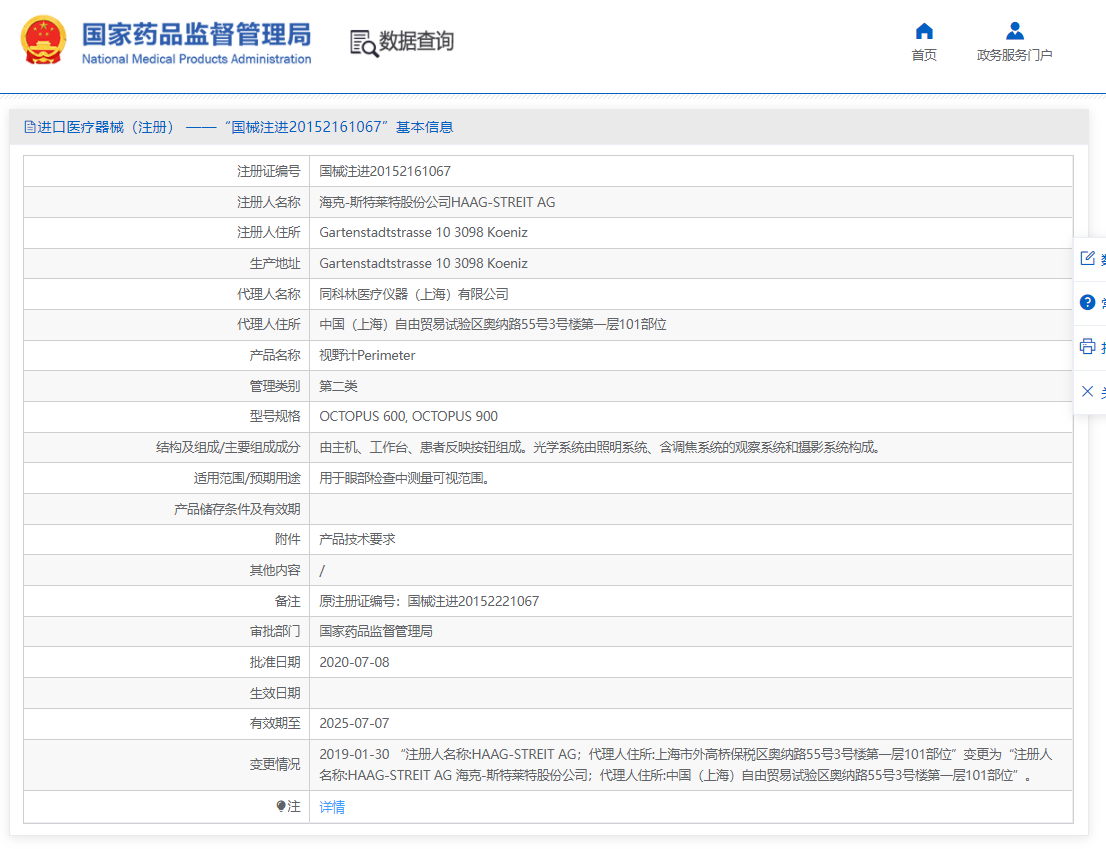Click National Medical Products Administration subtitle
This screenshot has width=1106, height=849.
197,59
